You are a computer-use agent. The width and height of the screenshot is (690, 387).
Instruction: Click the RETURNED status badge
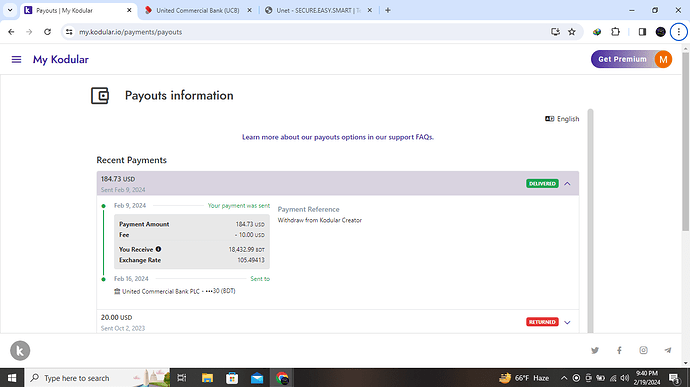tap(542, 322)
